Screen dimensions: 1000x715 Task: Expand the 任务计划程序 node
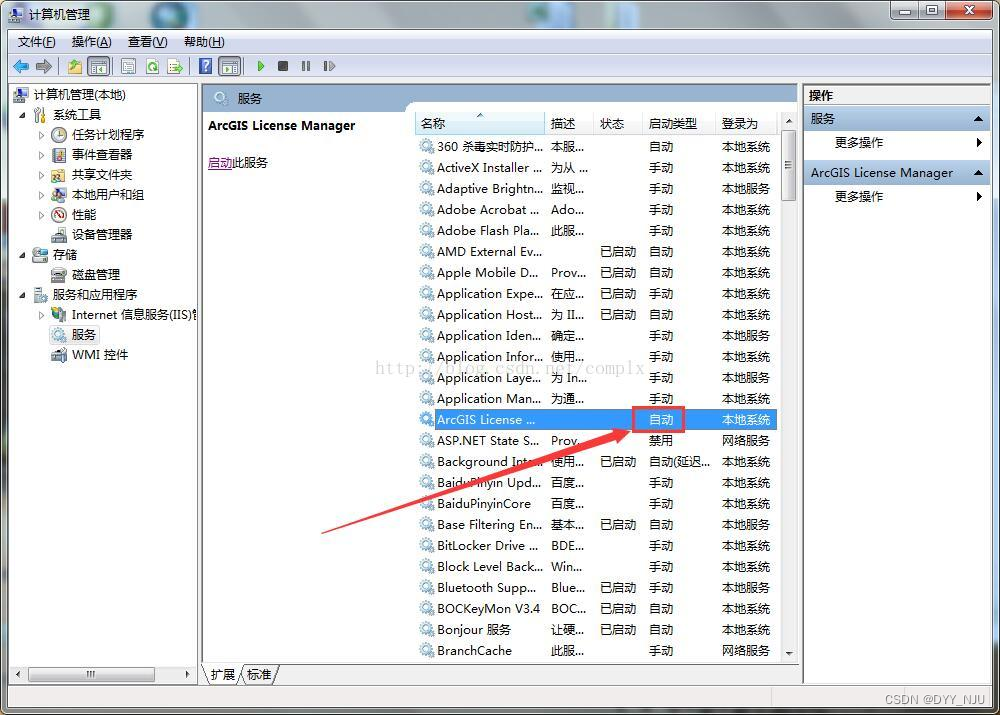click(x=40, y=134)
